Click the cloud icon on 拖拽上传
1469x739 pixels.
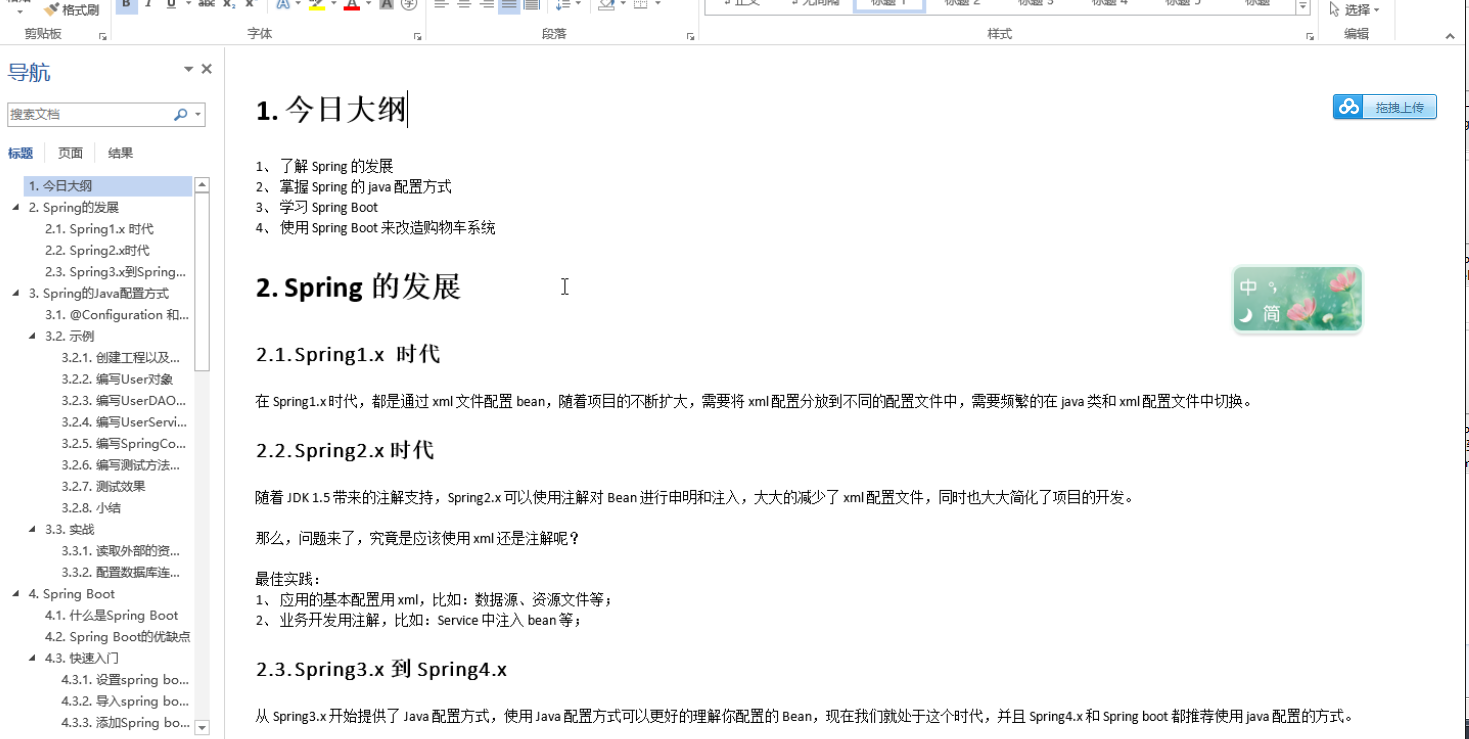[1349, 107]
